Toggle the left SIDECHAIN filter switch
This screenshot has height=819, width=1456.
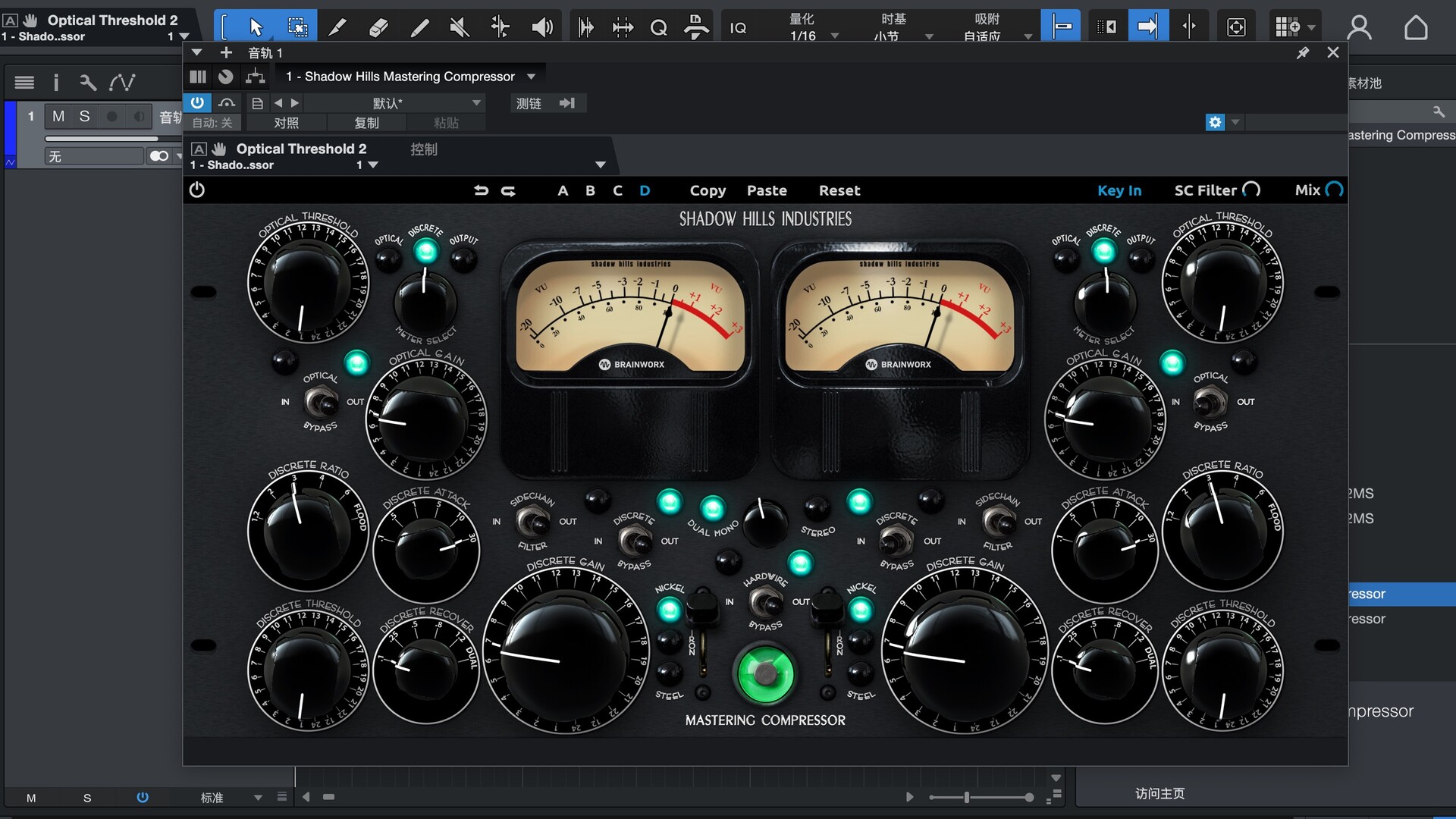pos(532,521)
